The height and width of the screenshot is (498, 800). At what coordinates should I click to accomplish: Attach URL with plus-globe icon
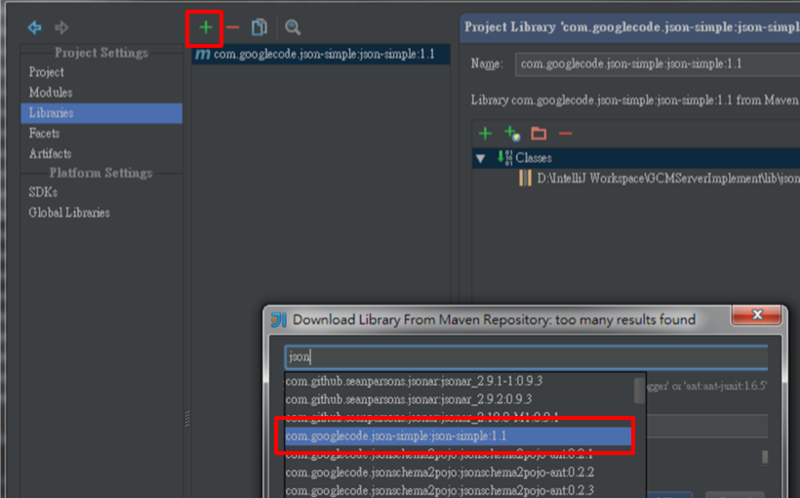tap(512, 134)
